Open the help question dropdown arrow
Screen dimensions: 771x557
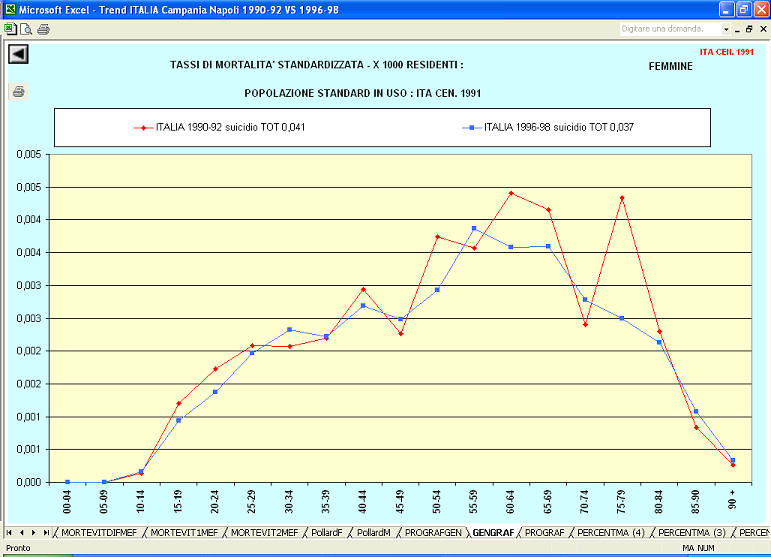pyautogui.click(x=726, y=29)
